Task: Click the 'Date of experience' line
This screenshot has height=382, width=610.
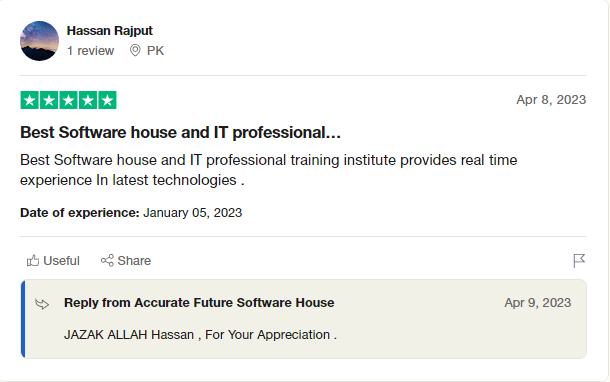Action: [x=131, y=213]
